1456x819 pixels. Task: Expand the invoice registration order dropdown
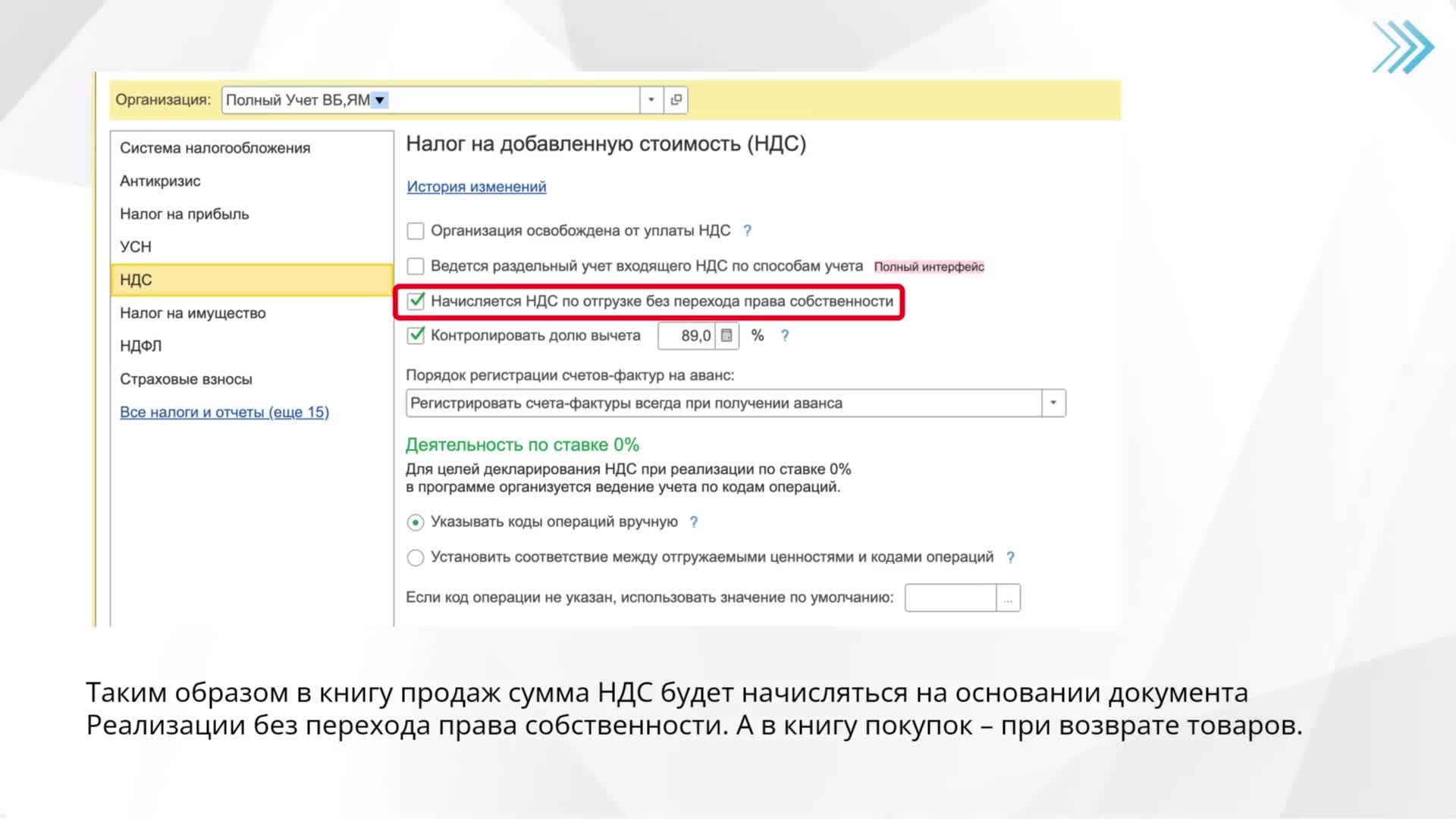point(1053,403)
